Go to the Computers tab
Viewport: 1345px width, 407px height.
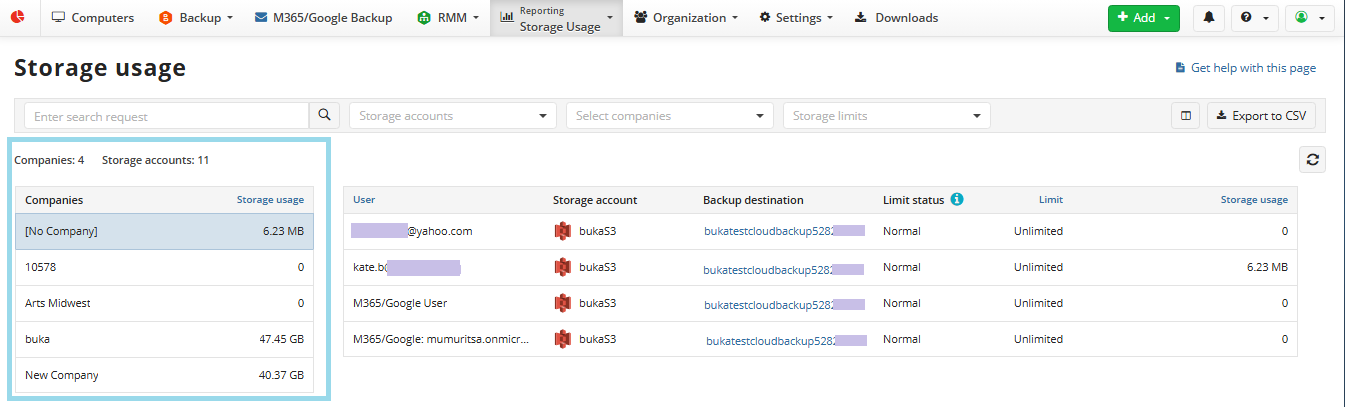pyautogui.click(x=93, y=18)
